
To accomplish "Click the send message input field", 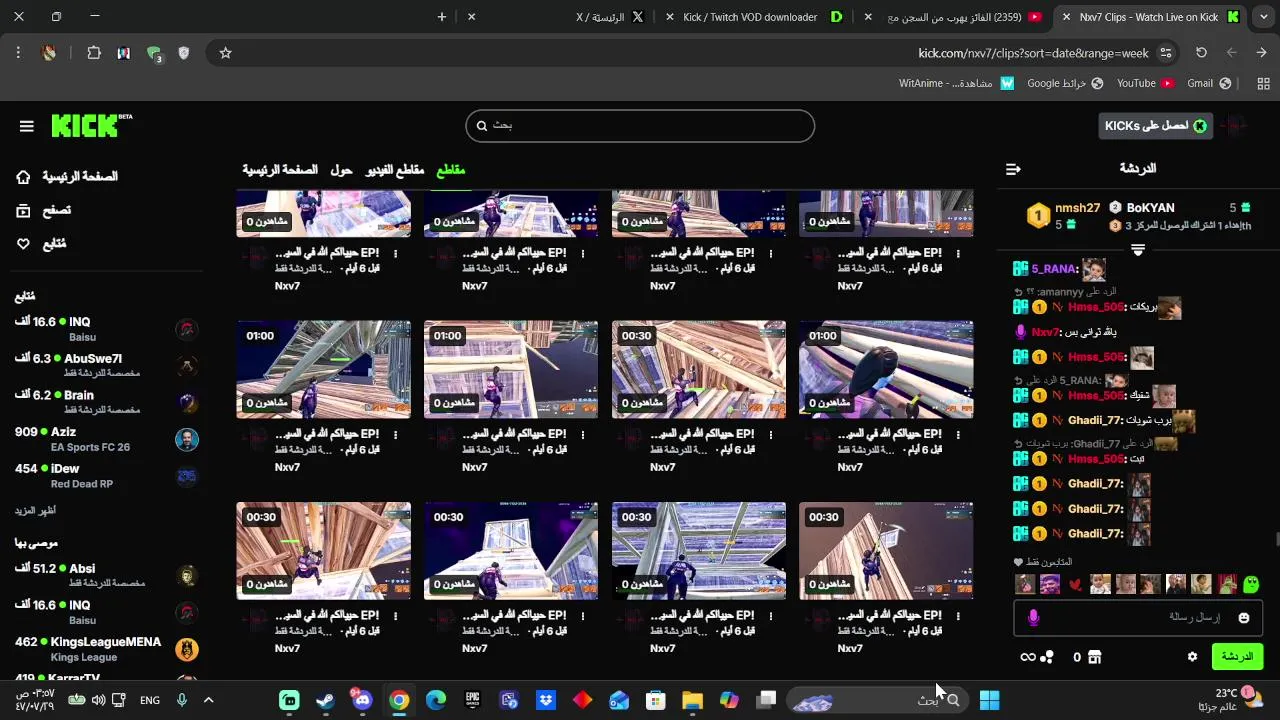I will 1138,618.
